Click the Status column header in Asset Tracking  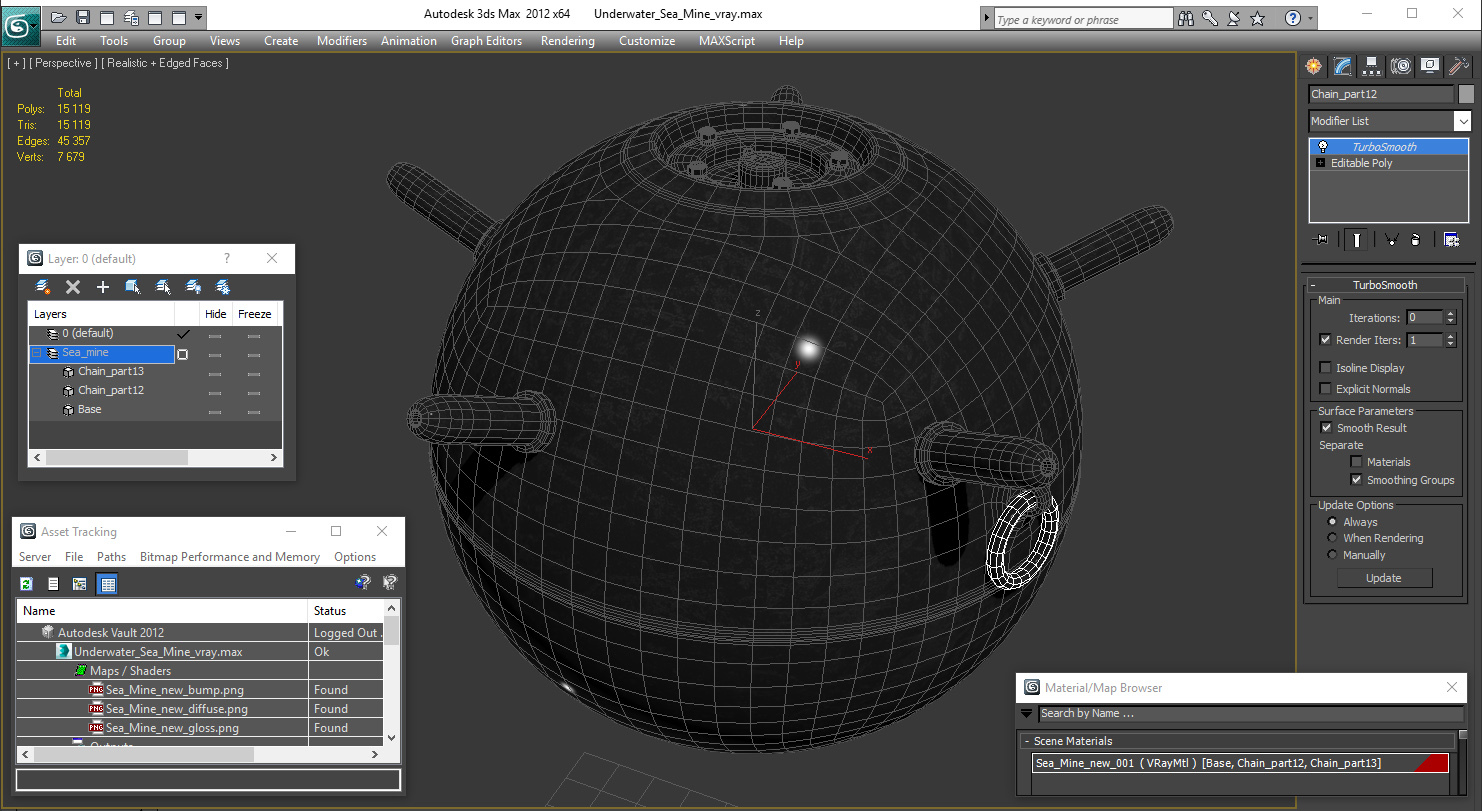(x=345, y=611)
